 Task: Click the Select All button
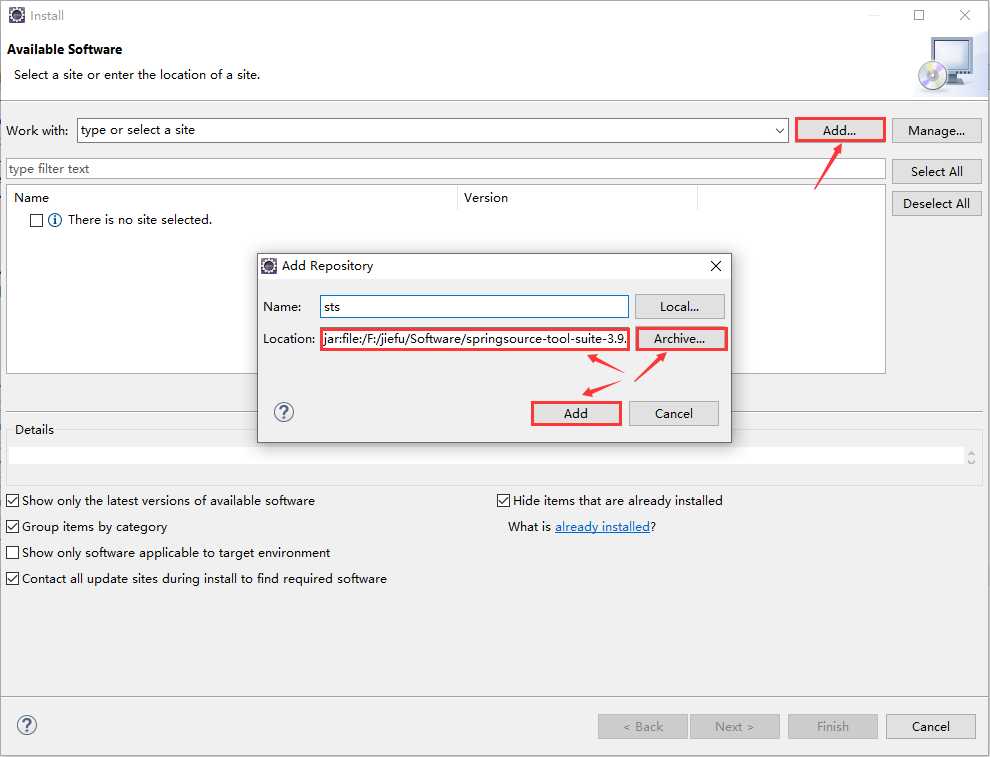936,171
